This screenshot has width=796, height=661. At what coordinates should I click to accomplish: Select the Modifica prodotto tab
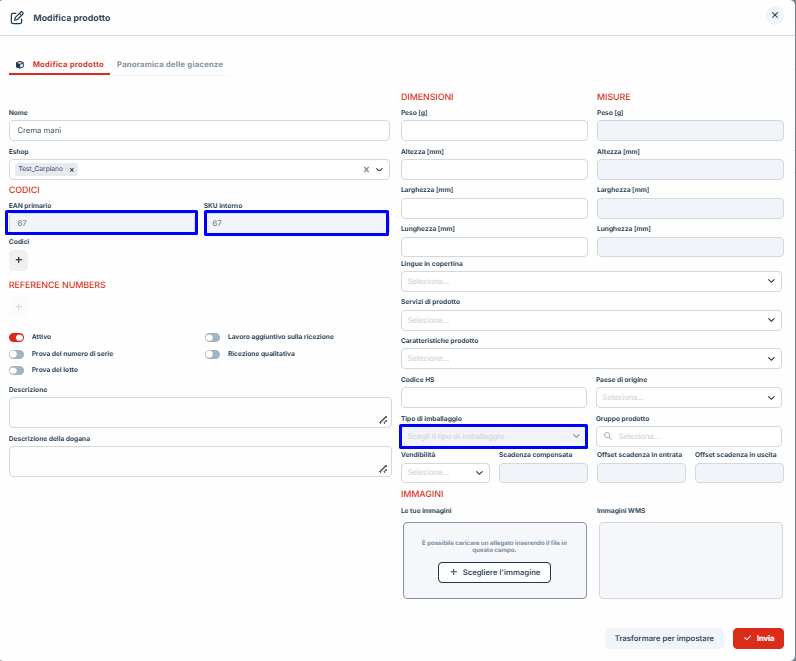pos(67,64)
